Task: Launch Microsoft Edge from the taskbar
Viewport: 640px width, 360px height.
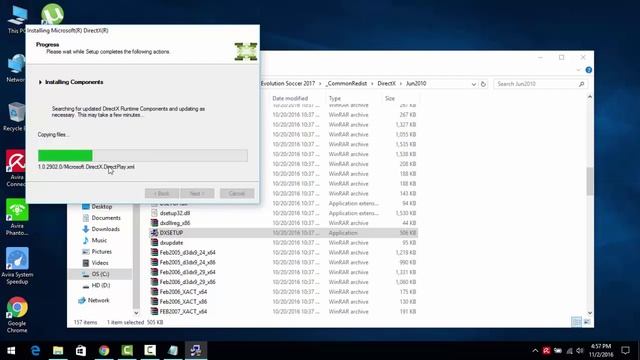Action: (35, 350)
